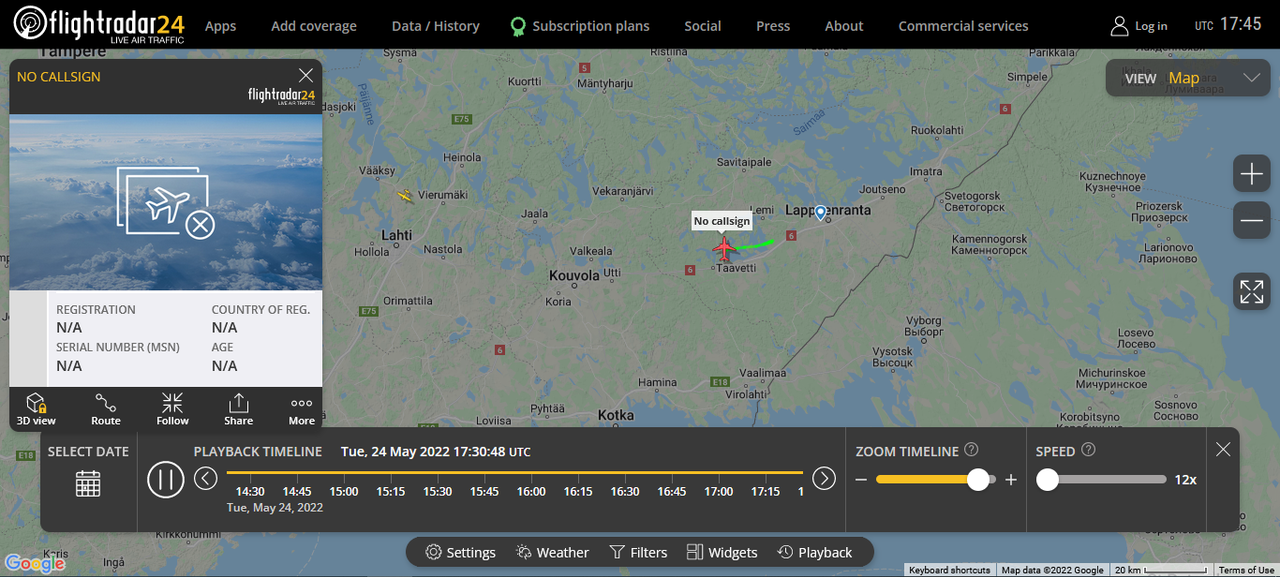Pause the flight playback
Viewport: 1280px width, 577px height.
tap(166, 479)
